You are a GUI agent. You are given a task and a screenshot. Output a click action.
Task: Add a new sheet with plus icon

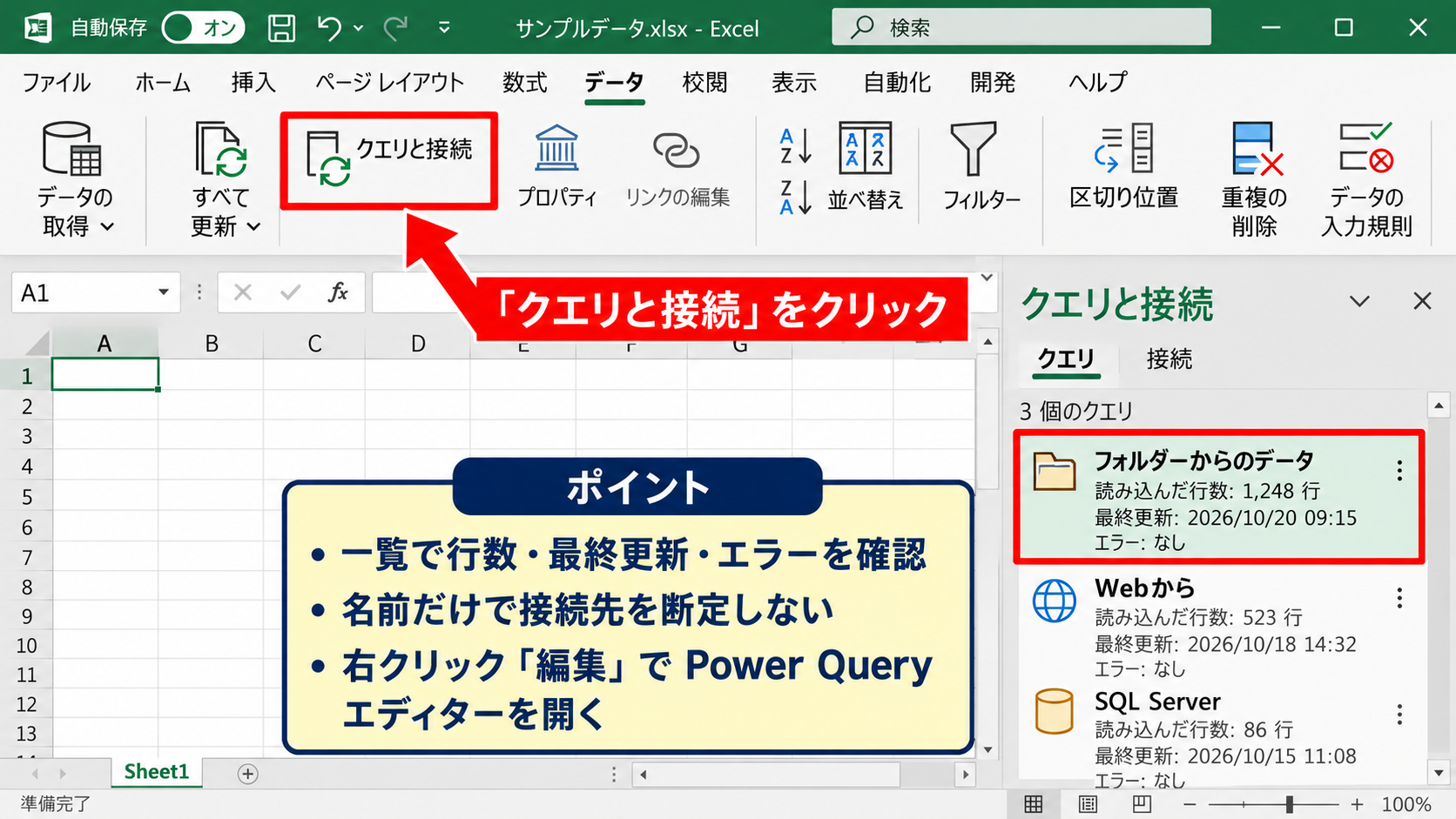click(x=247, y=774)
